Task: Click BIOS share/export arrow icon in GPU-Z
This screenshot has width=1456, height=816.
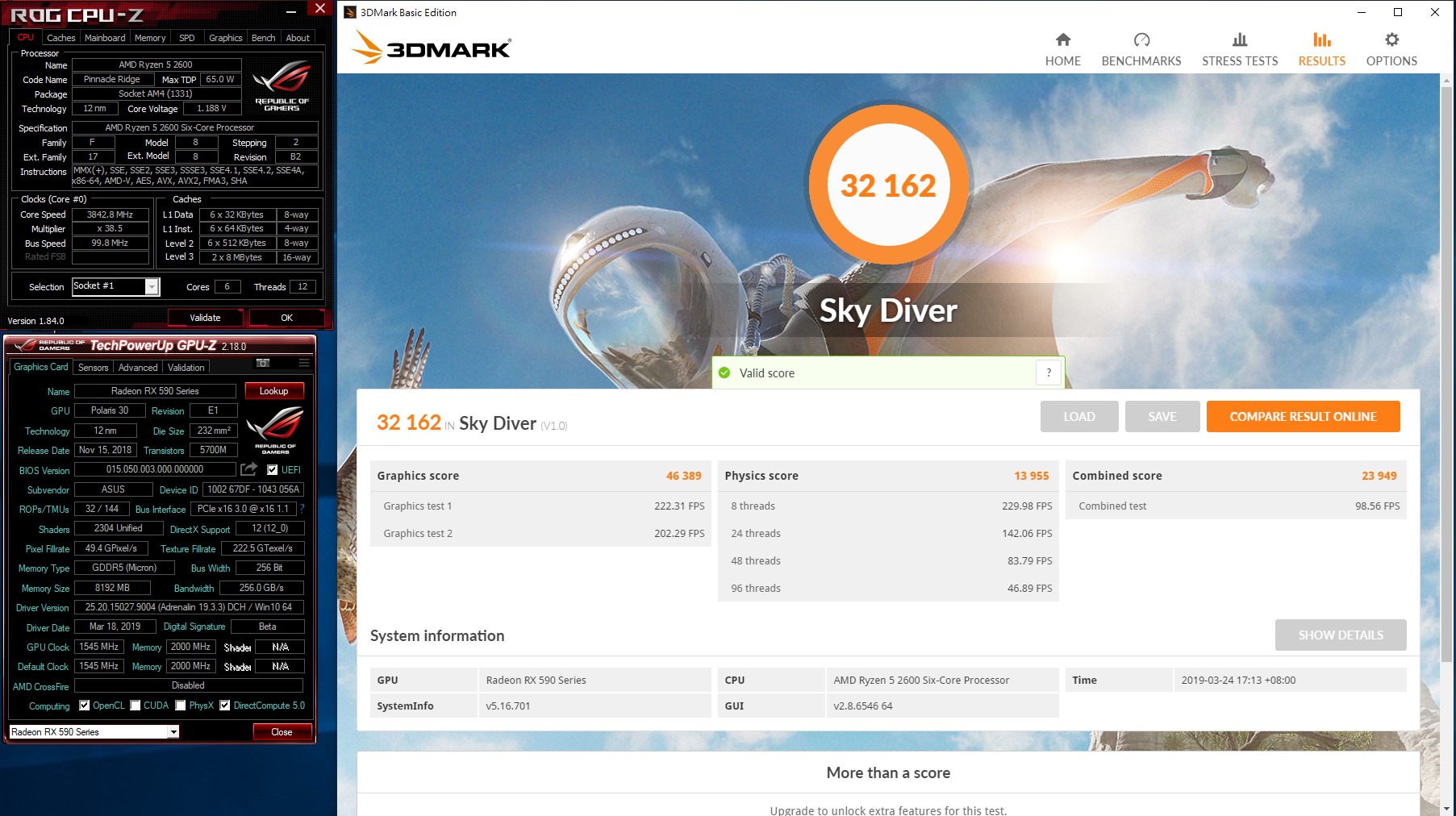Action: pos(249,469)
